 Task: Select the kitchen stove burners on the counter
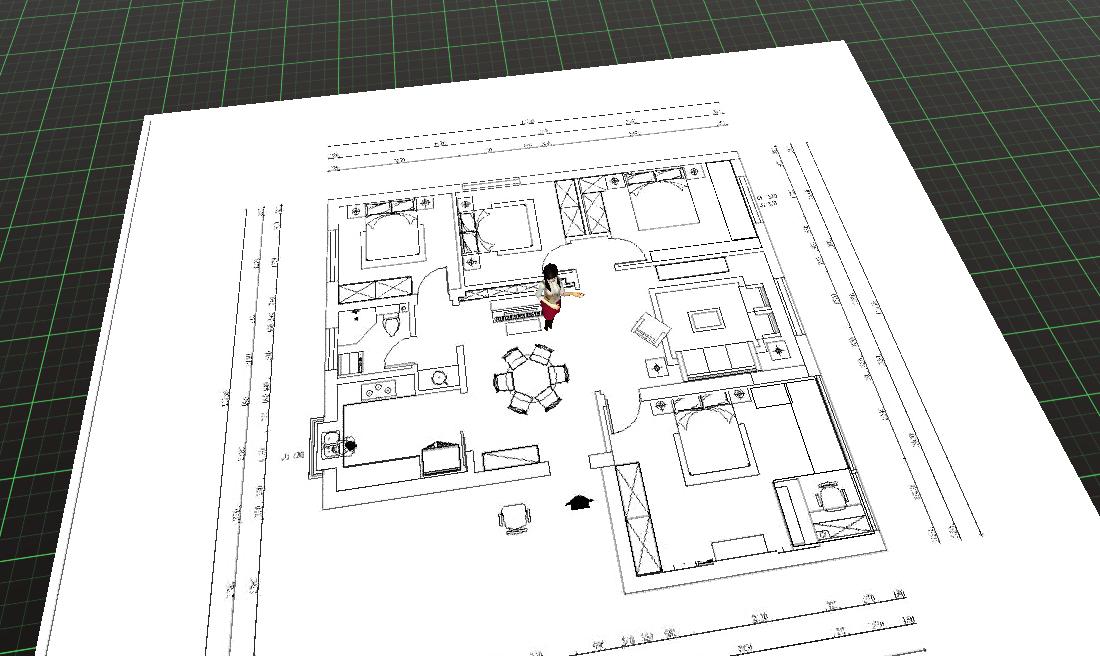(x=381, y=389)
